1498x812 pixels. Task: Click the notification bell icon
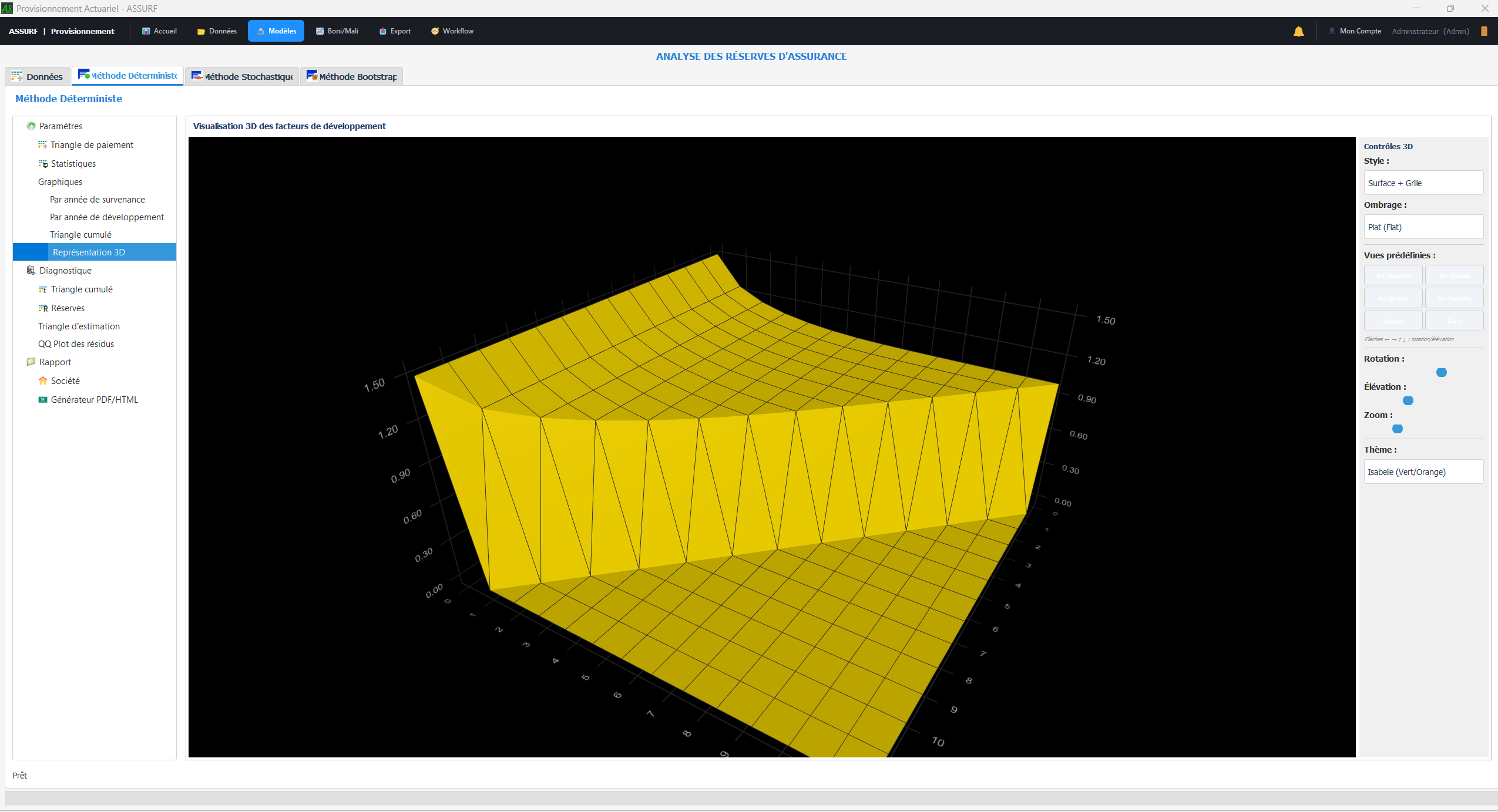click(x=1299, y=31)
